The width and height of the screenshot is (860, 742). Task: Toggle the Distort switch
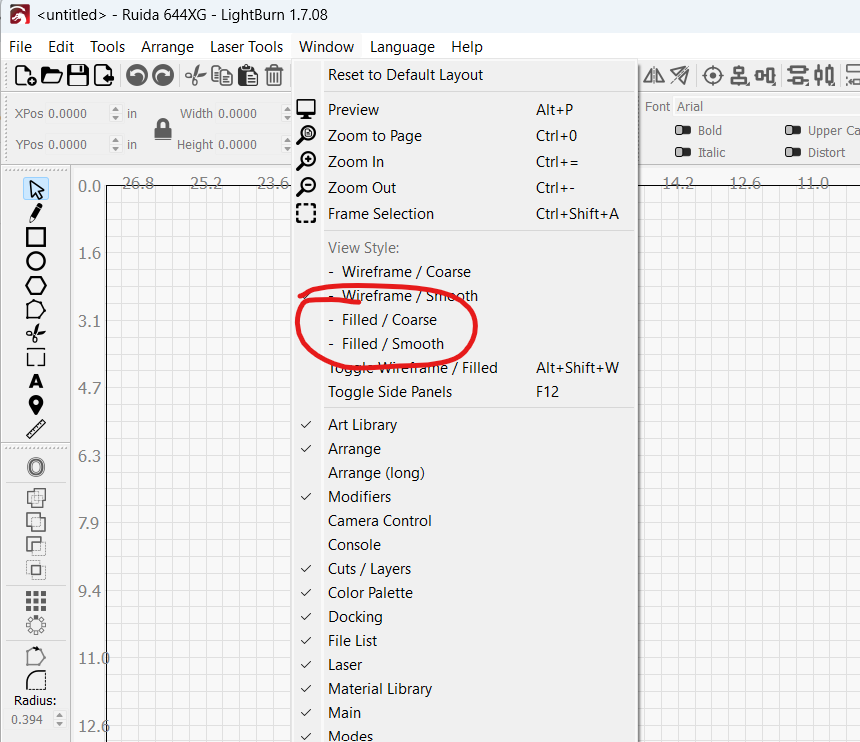pos(793,152)
